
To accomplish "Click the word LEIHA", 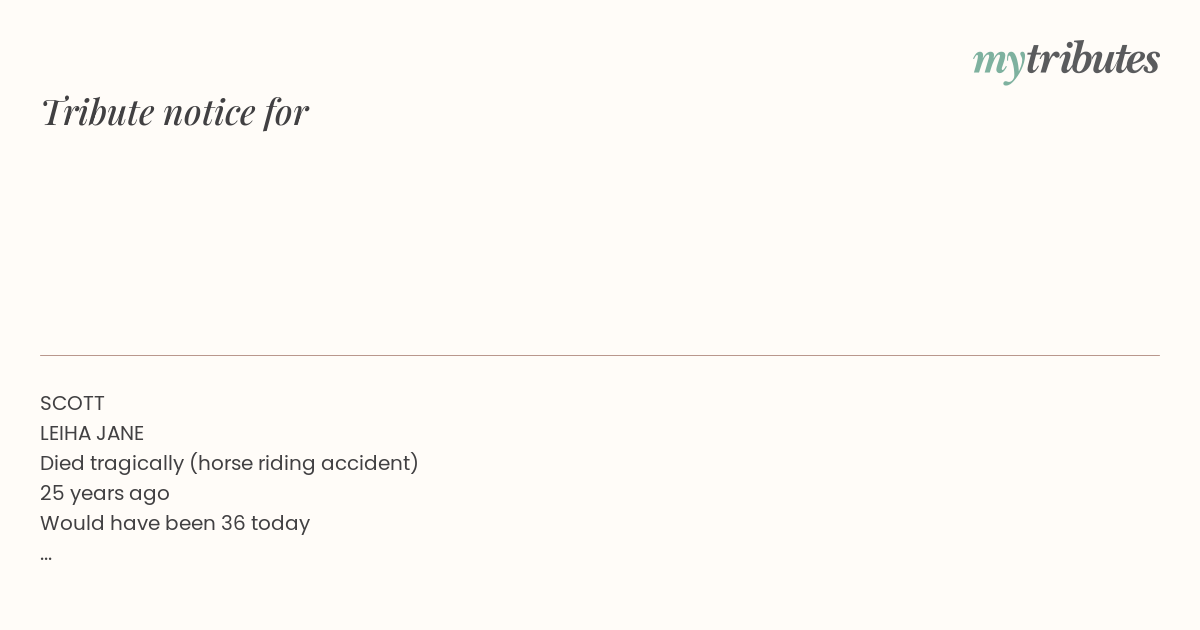I will pyautogui.click(x=65, y=433).
